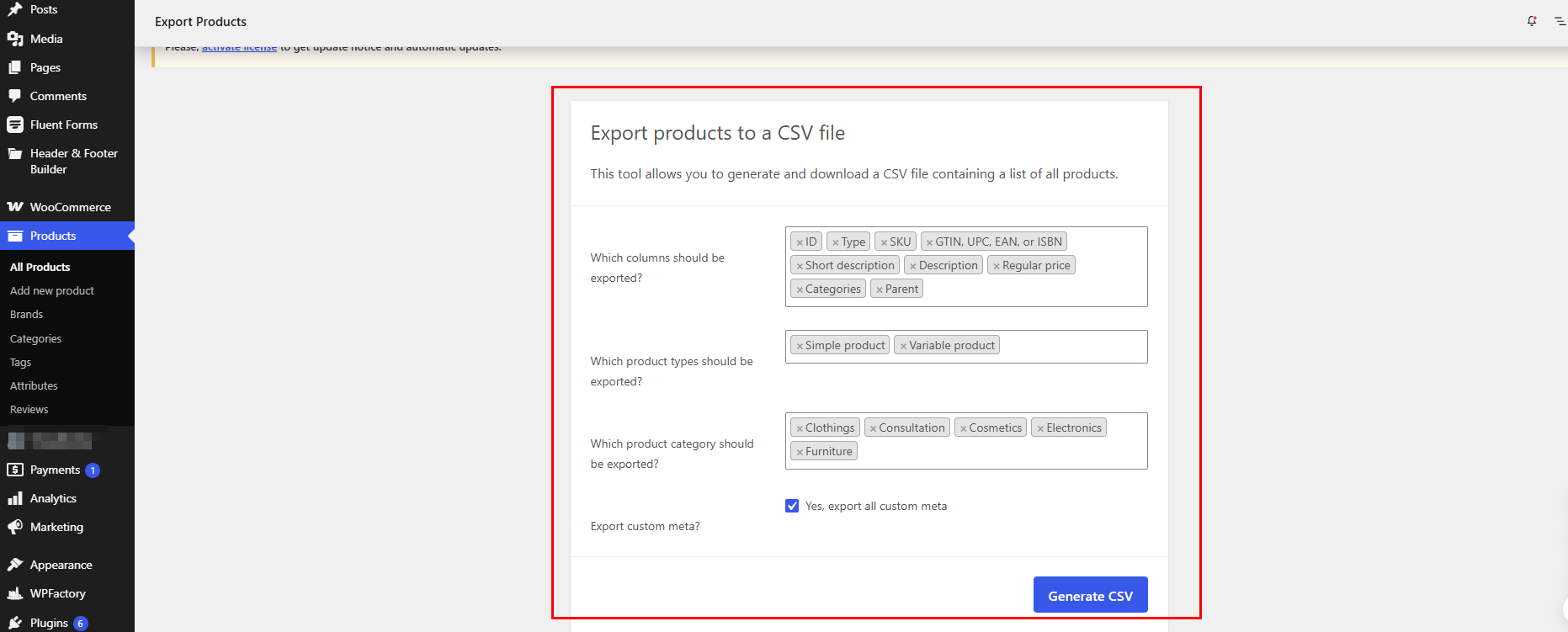The width and height of the screenshot is (1568, 632).
Task: Open the Brands submenu link
Action: (26, 314)
